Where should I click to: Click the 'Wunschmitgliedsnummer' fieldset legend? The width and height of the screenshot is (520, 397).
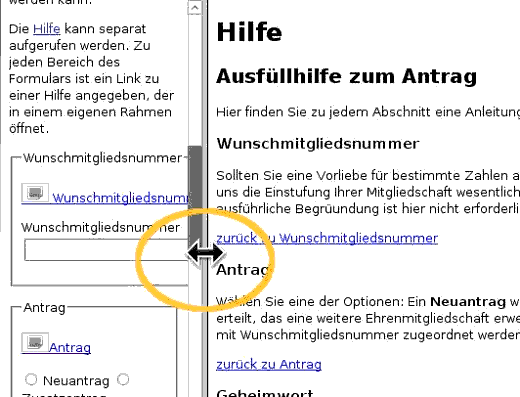[102, 158]
